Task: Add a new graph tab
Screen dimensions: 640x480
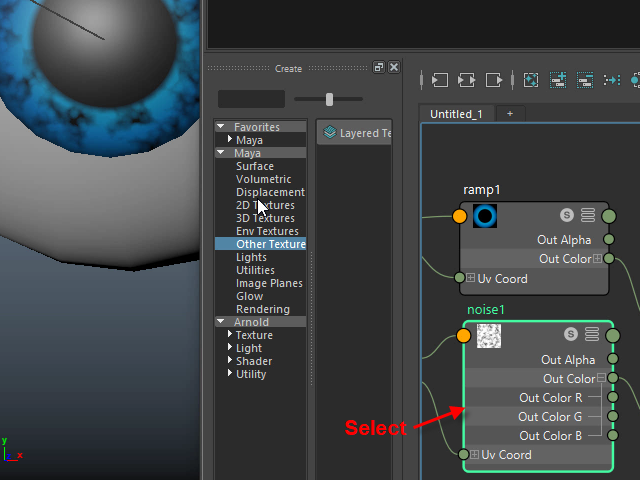Action: 509,114
